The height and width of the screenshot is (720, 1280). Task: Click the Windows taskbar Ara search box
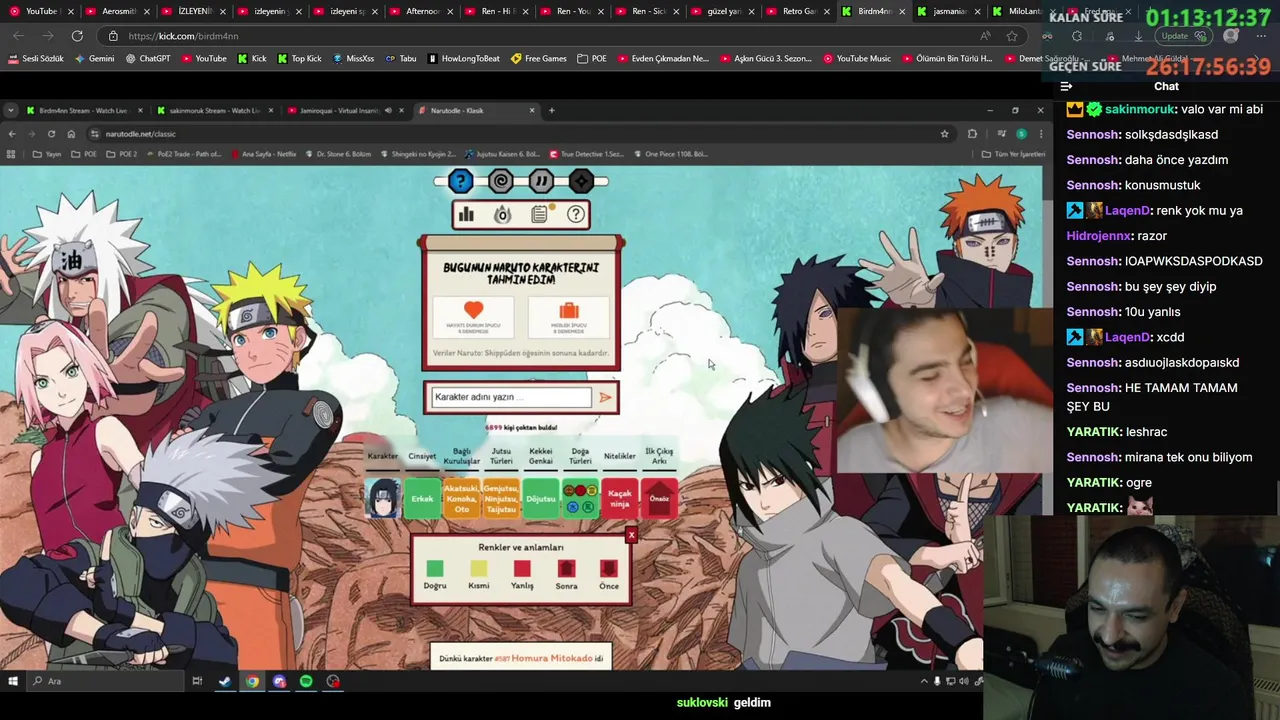pyautogui.click(x=105, y=681)
